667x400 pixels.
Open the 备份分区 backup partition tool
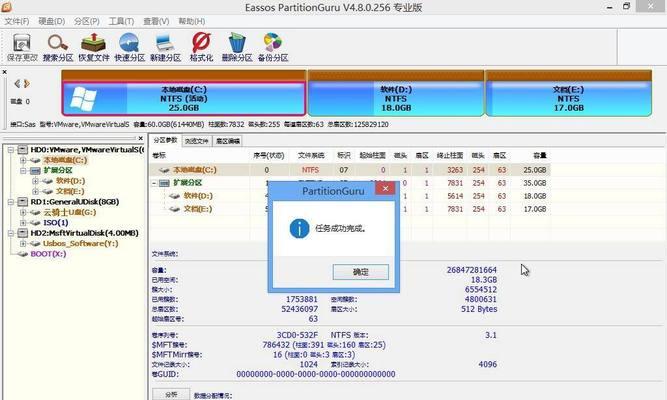pos(273,48)
